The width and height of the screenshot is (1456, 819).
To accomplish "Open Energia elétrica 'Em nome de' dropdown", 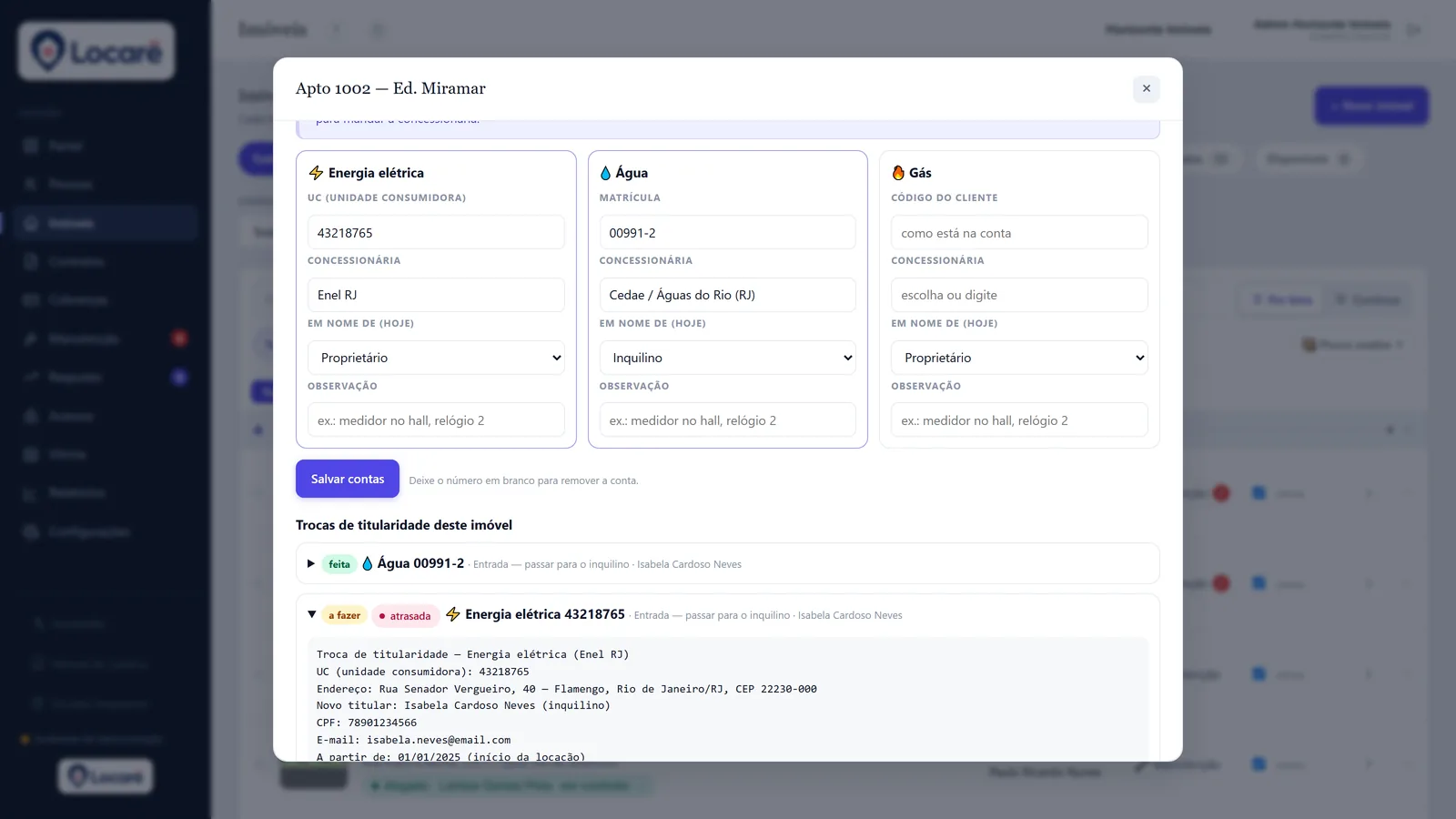I will [436, 358].
